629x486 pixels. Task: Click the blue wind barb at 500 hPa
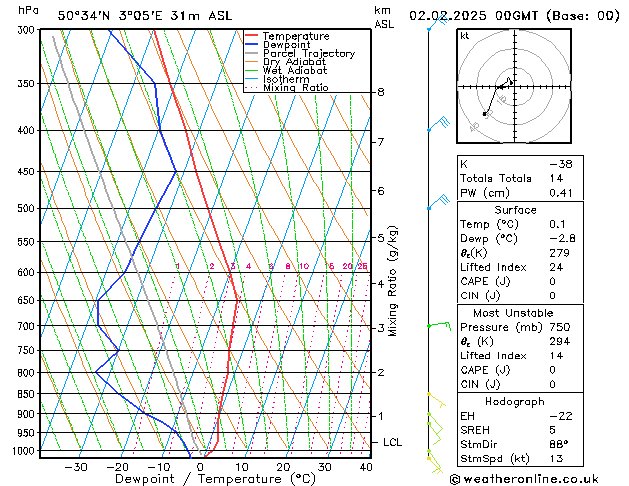point(435,204)
